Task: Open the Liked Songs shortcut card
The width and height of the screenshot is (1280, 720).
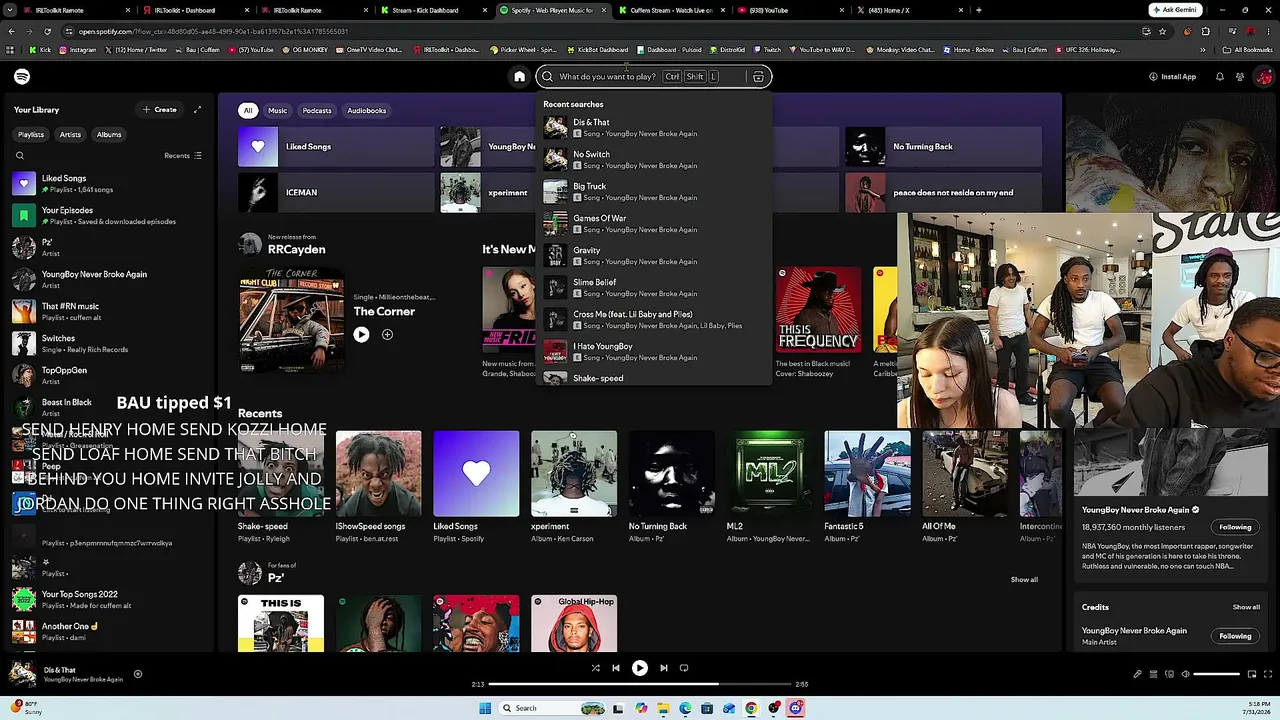Action: click(336, 147)
